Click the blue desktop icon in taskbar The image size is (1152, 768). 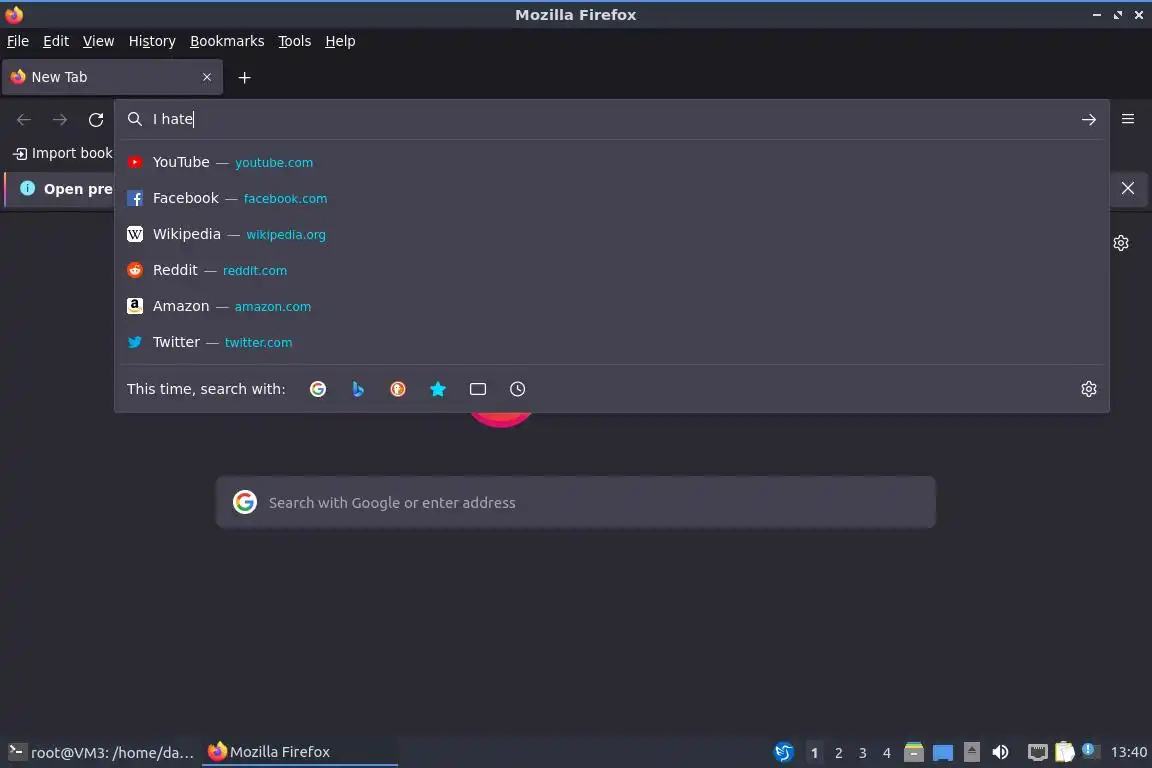point(943,752)
